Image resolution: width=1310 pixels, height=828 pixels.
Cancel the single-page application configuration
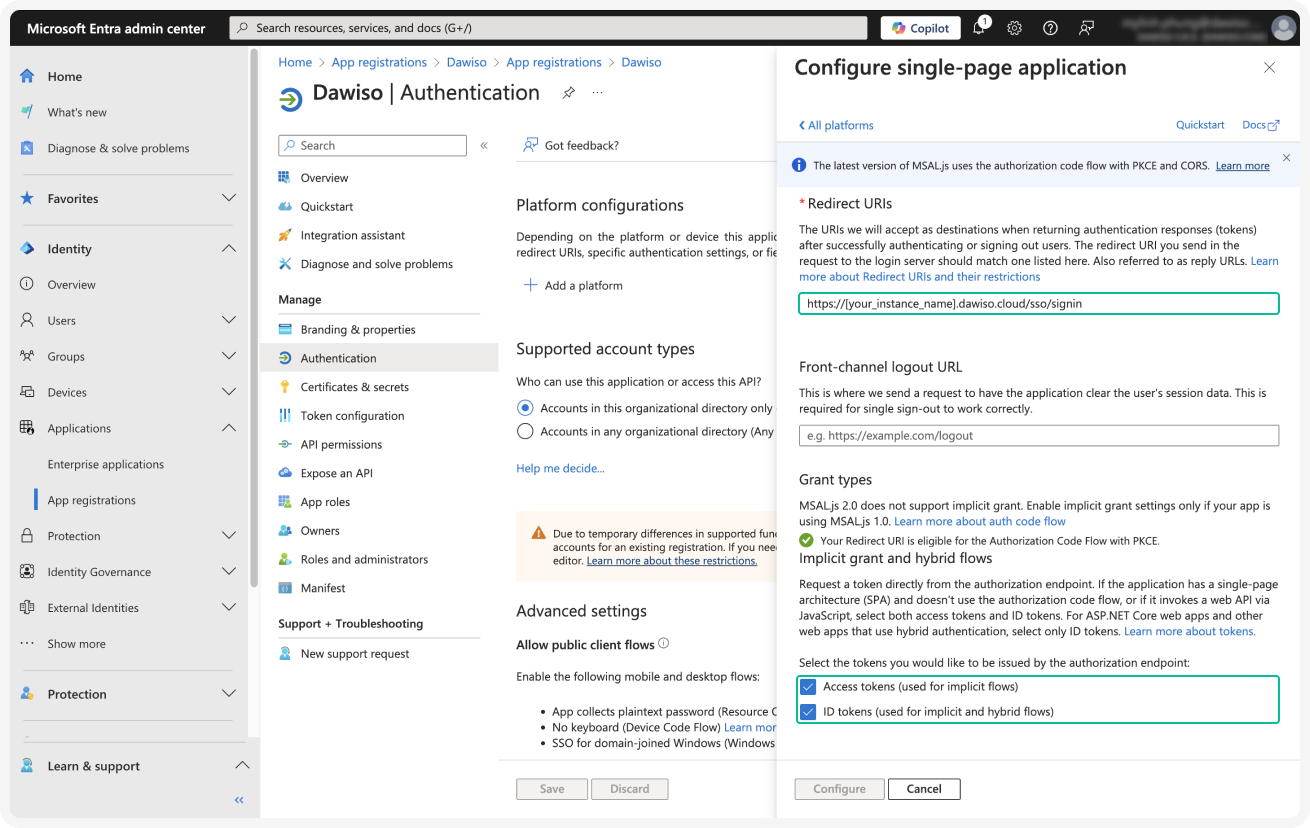(924, 789)
